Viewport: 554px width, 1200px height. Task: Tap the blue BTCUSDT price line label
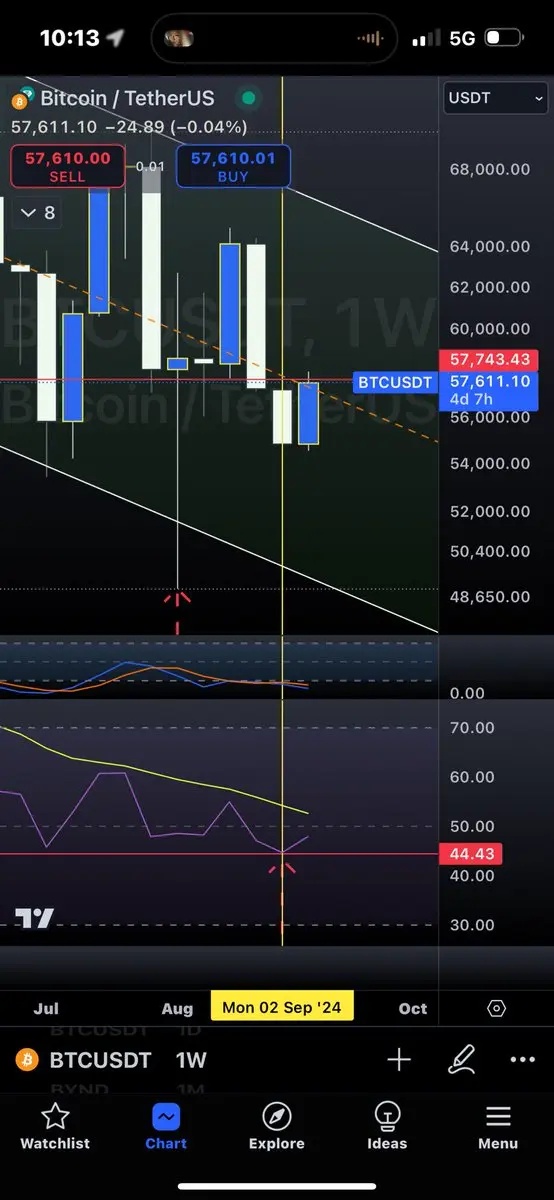[x=396, y=382]
